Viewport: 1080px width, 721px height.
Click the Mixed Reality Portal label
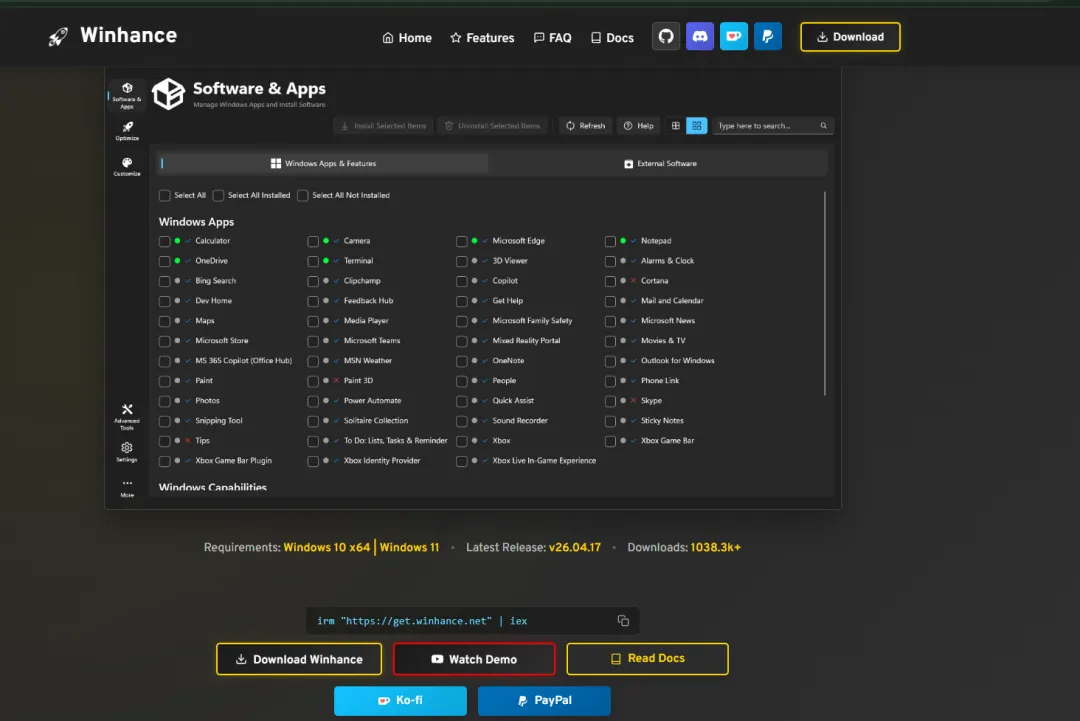pyautogui.click(x=526, y=341)
